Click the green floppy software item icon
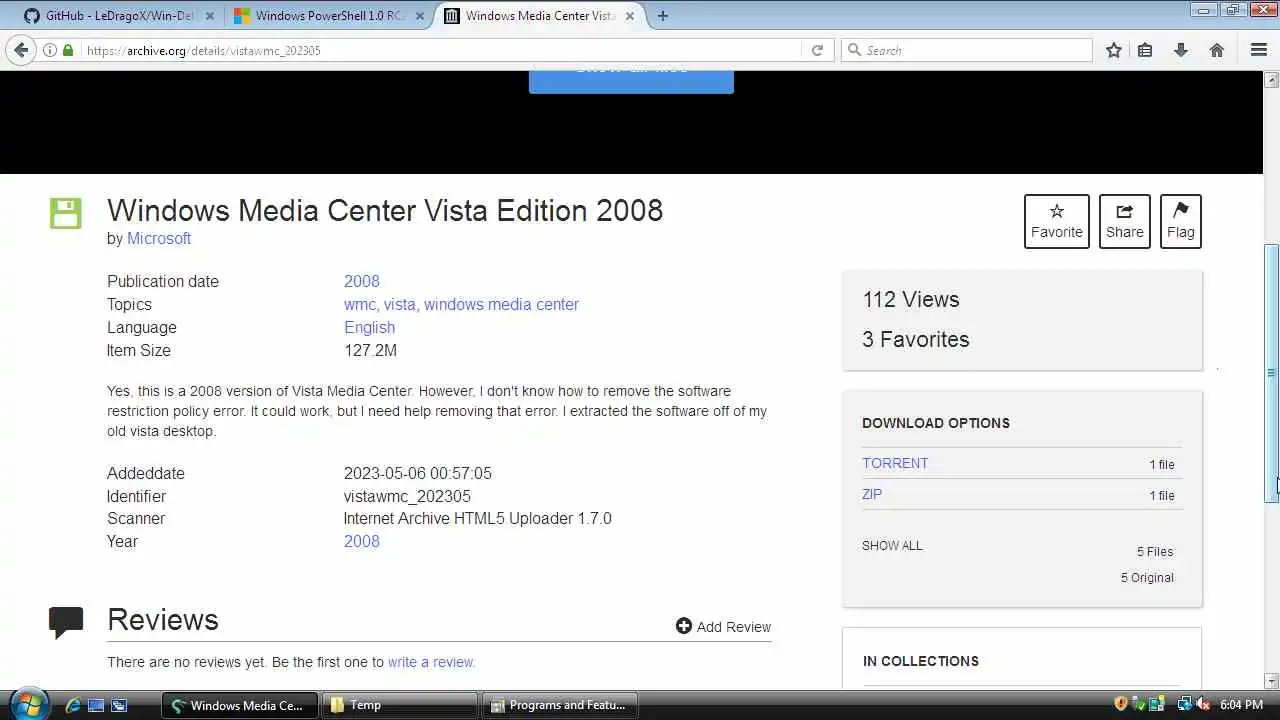This screenshot has width=1280, height=720. tap(66, 213)
